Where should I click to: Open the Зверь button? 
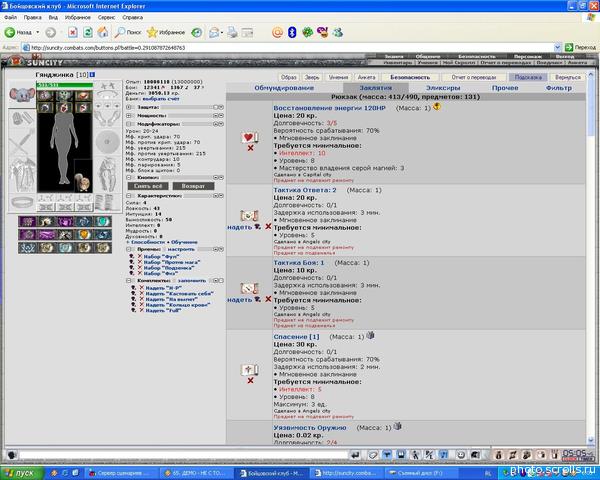point(312,77)
